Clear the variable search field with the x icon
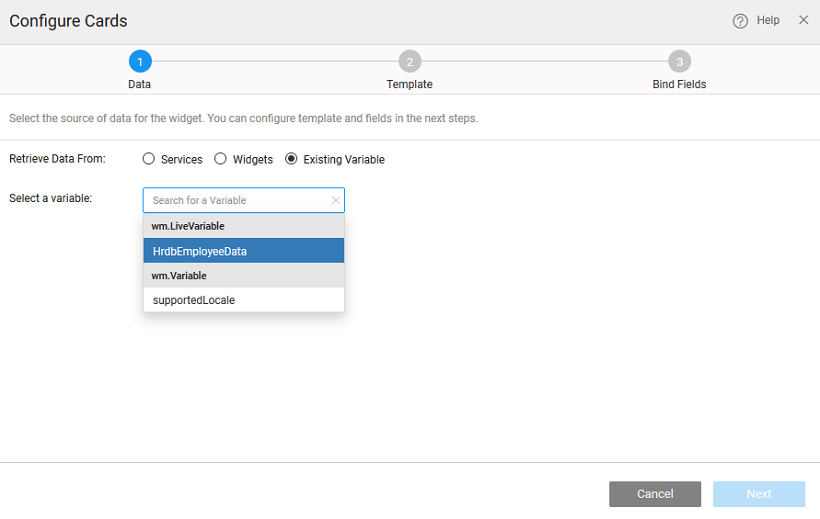The width and height of the screenshot is (820, 519). pyautogui.click(x=335, y=200)
